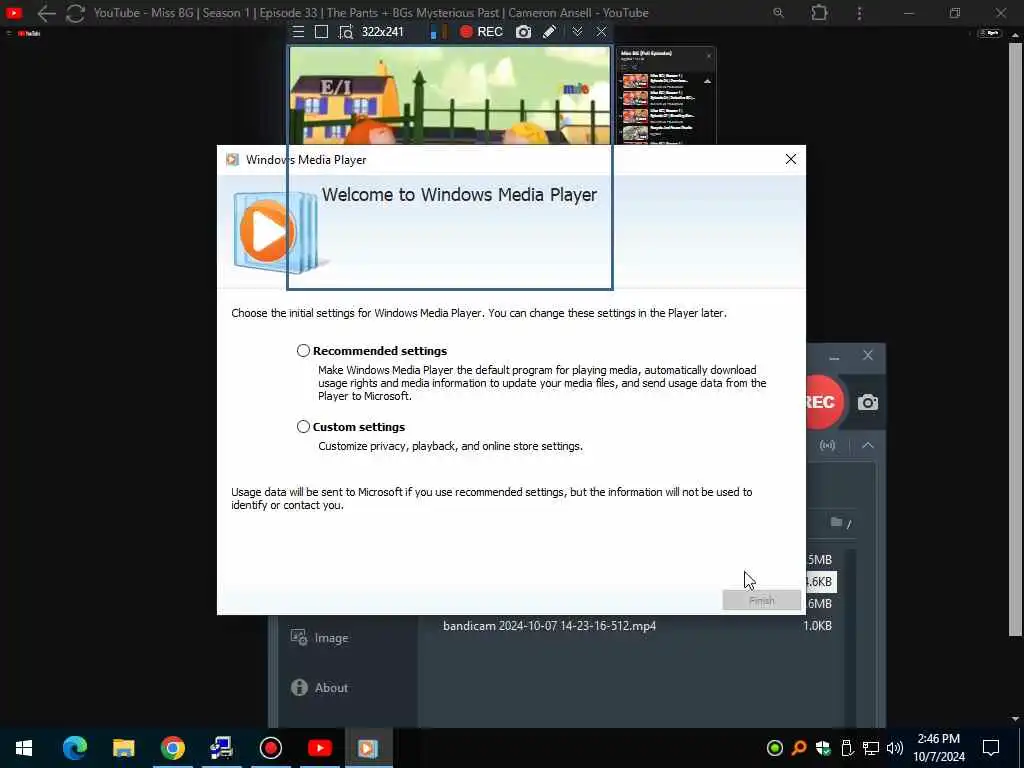Open File Explorer from the taskbar
Screen dimensions: 1024x768
(123, 748)
